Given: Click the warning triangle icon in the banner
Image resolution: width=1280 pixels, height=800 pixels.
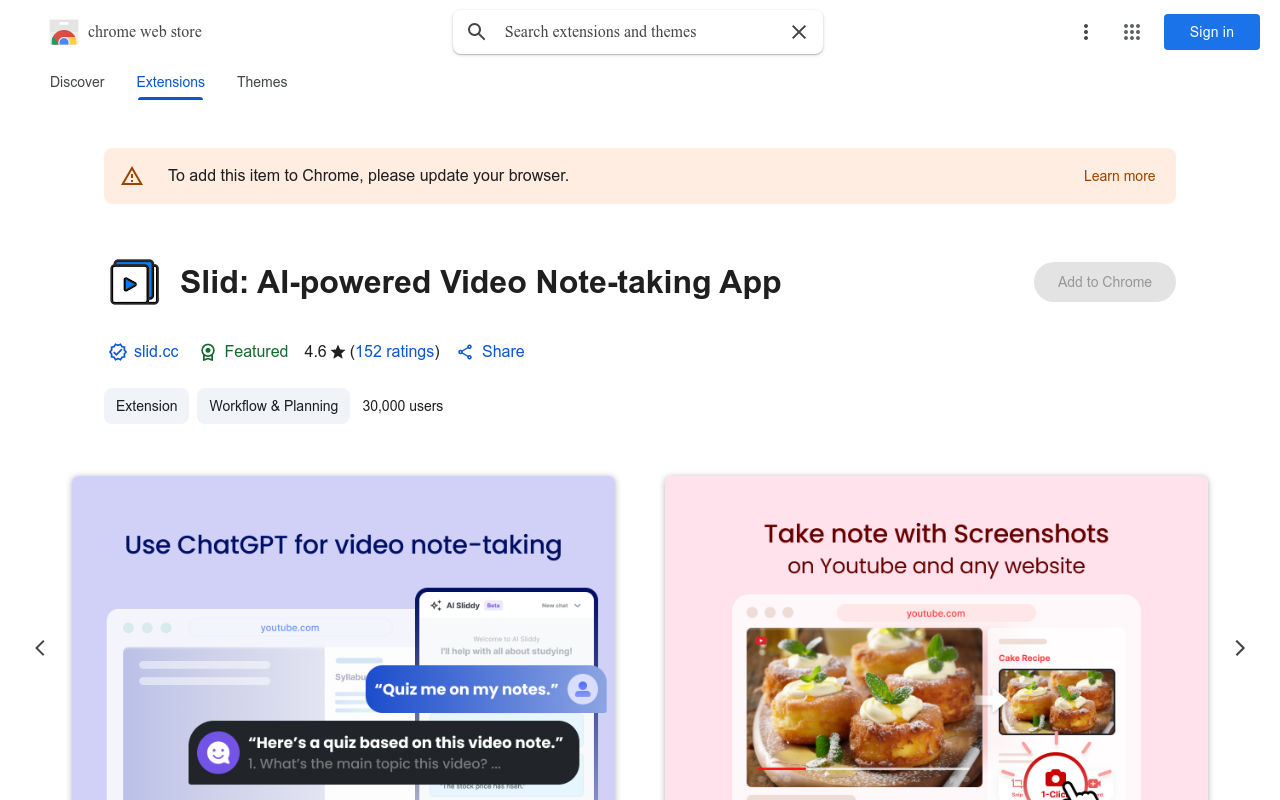Looking at the screenshot, I should tap(132, 176).
